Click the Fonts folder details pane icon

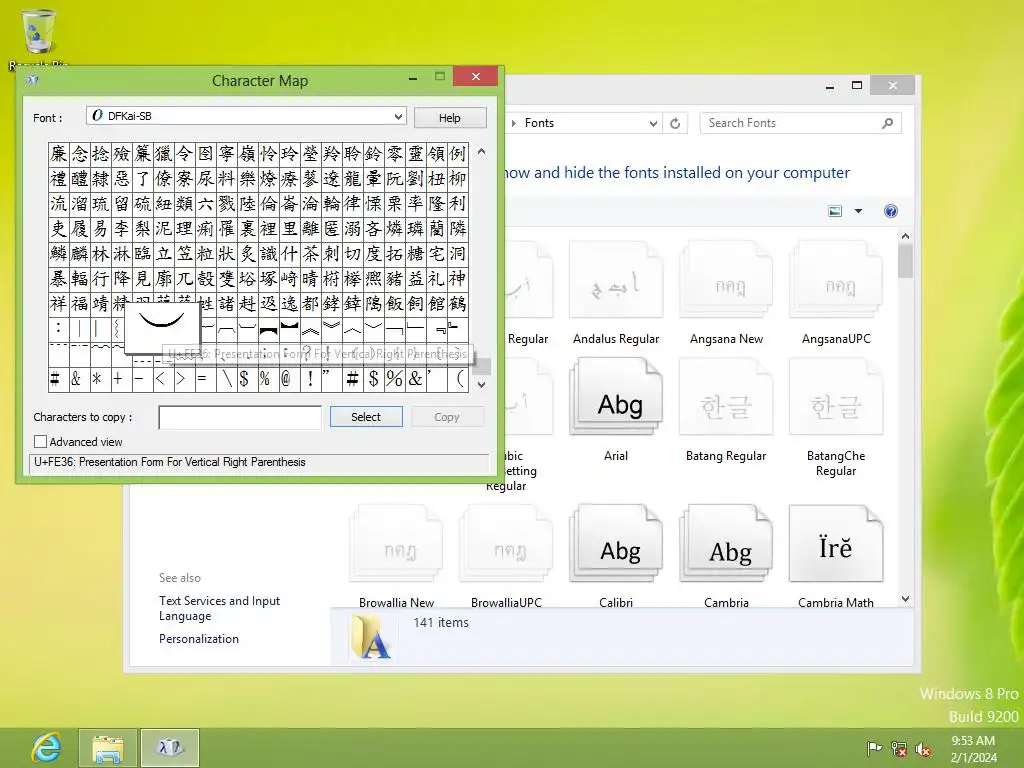[372, 637]
